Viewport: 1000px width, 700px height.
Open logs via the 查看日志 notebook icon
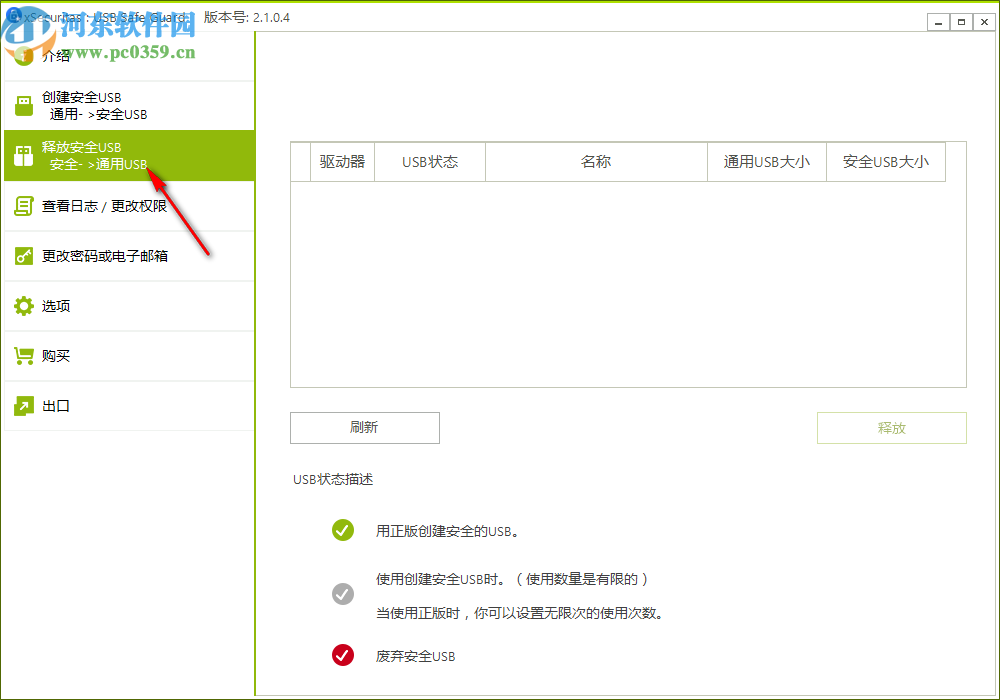[x=22, y=206]
